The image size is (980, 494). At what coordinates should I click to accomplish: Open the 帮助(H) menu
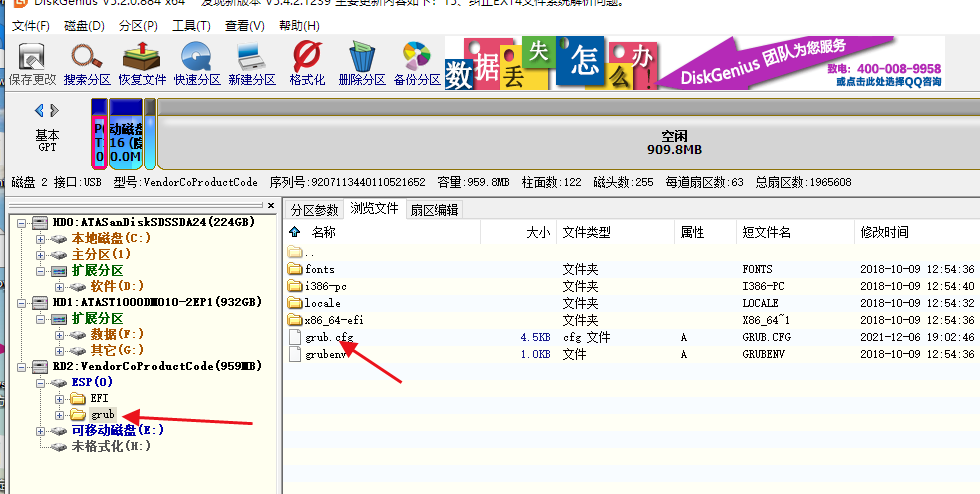[x=299, y=26]
